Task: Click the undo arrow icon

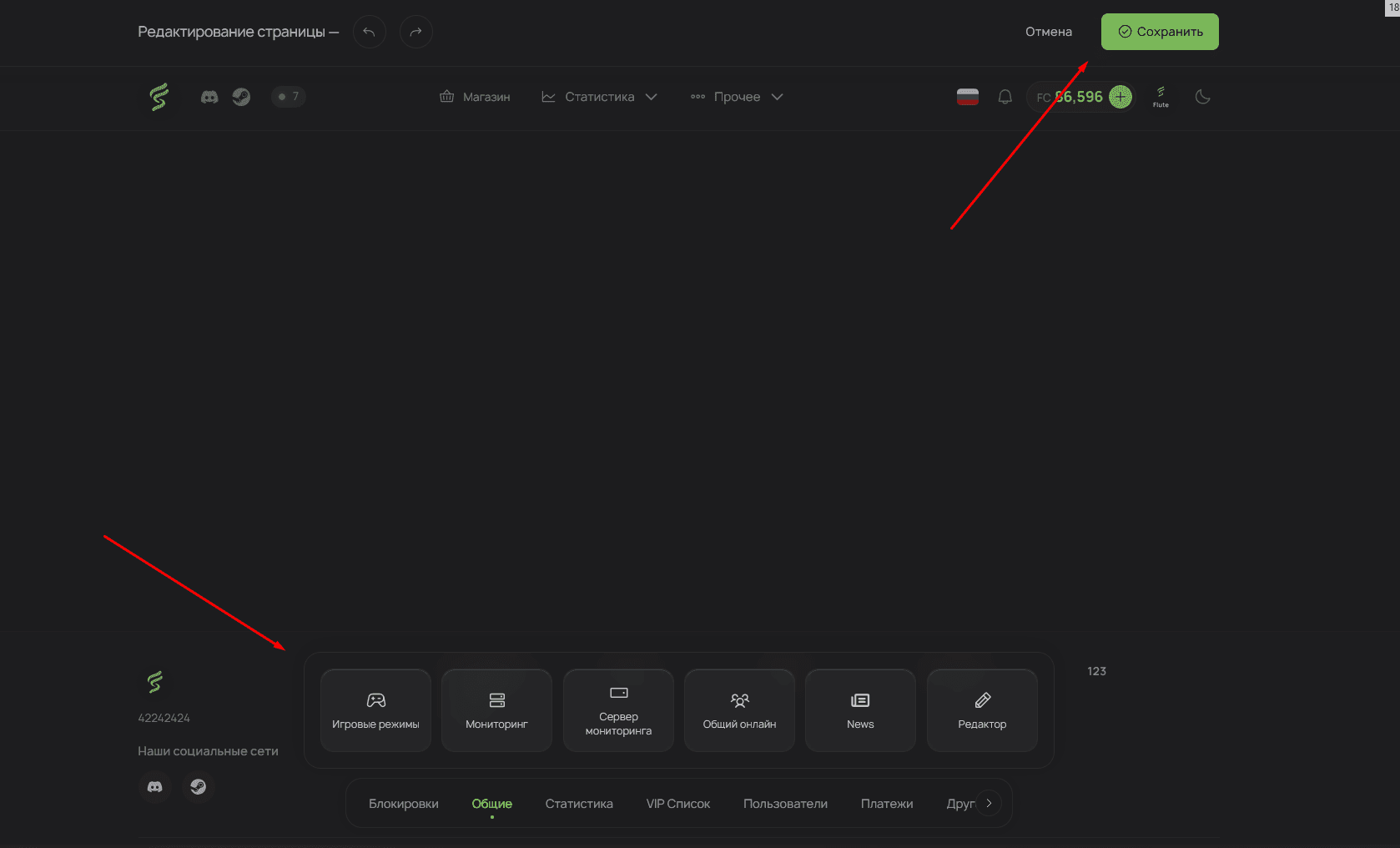Action: [x=369, y=32]
